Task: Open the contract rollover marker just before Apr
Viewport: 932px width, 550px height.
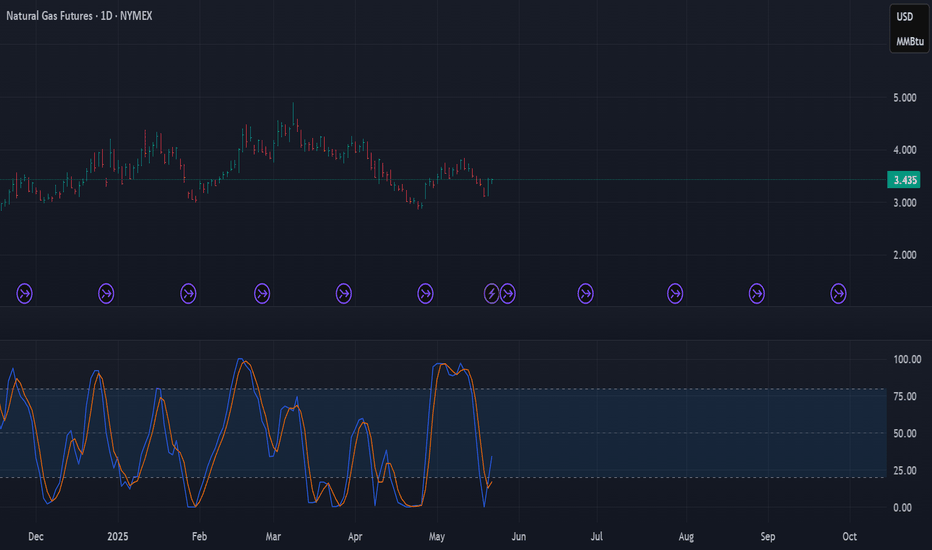Action: point(344,294)
